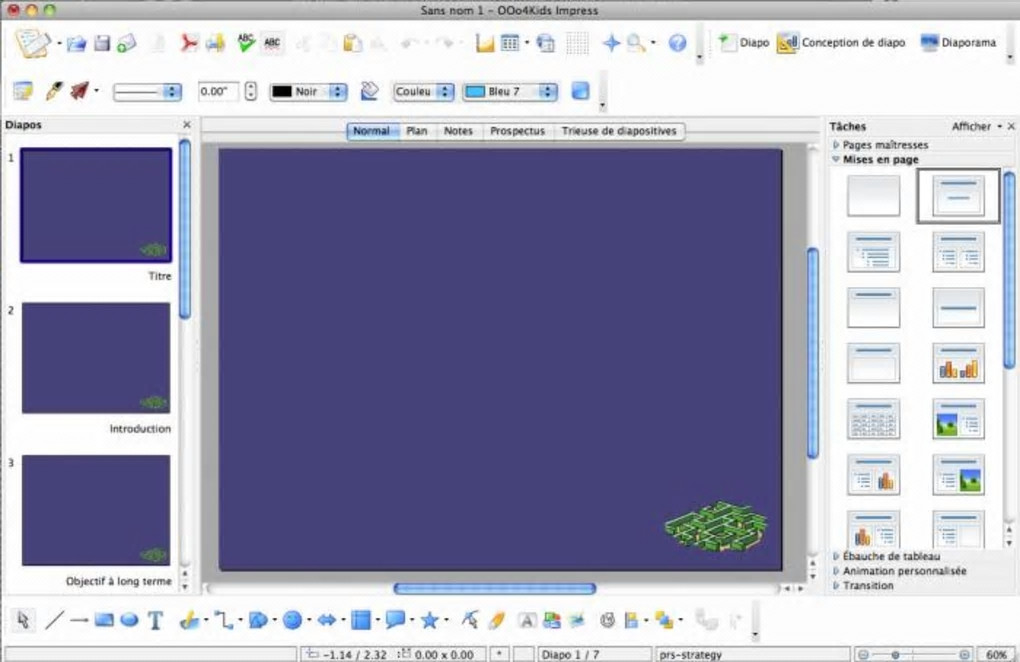The image size is (1020, 662).
Task: Insert a chart icon in top toolbar
Action: point(485,43)
